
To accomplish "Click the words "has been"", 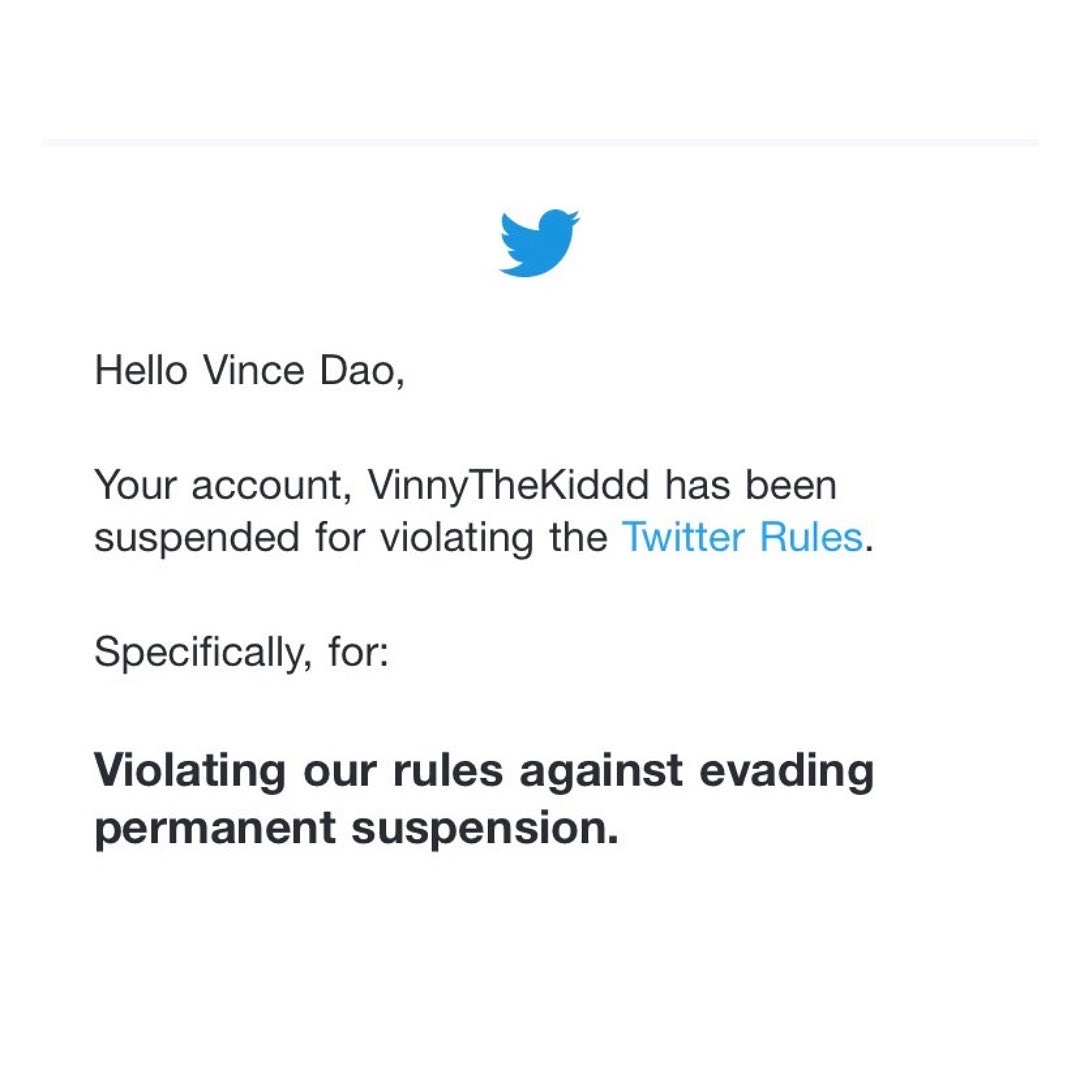I will click(x=750, y=487).
